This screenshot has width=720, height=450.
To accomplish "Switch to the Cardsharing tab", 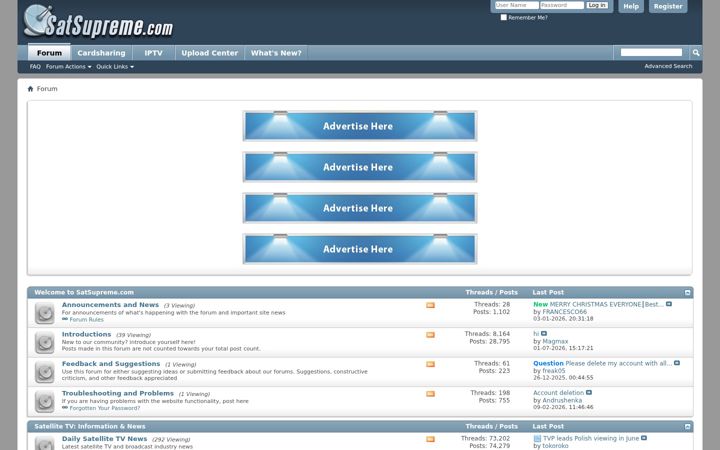I will (101, 53).
